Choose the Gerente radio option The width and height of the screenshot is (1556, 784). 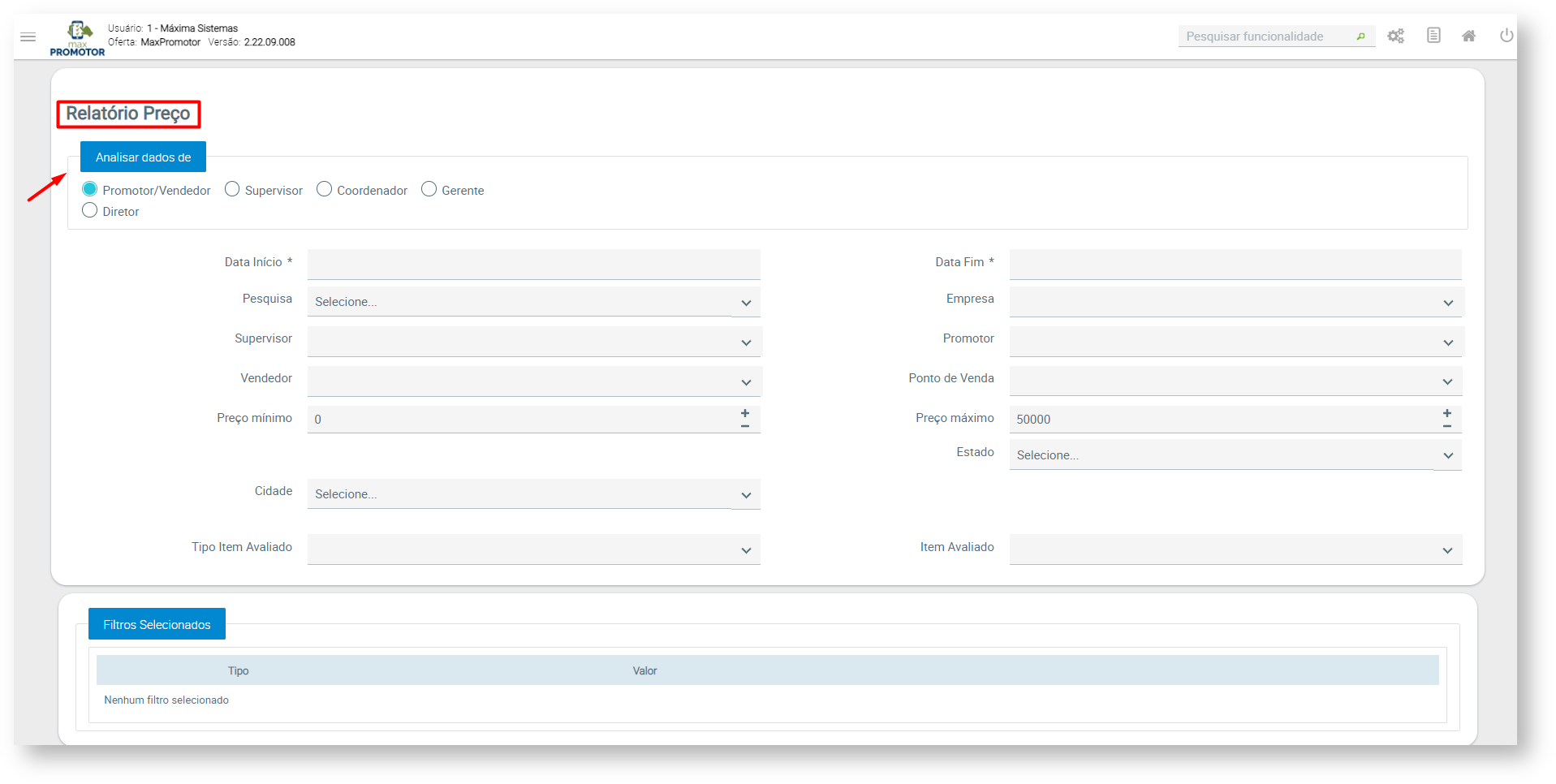click(x=429, y=189)
